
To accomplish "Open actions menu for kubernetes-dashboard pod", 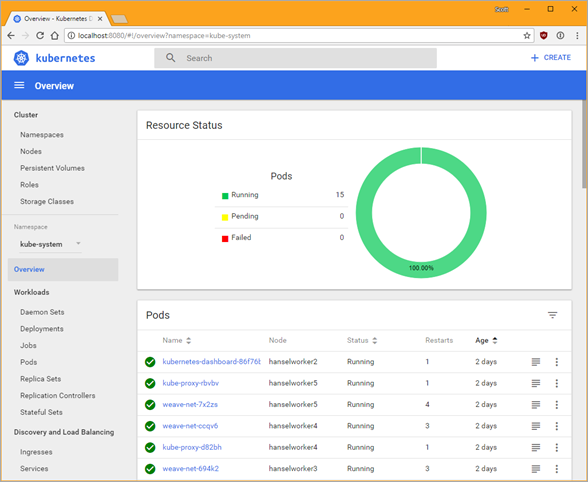I will click(557, 362).
